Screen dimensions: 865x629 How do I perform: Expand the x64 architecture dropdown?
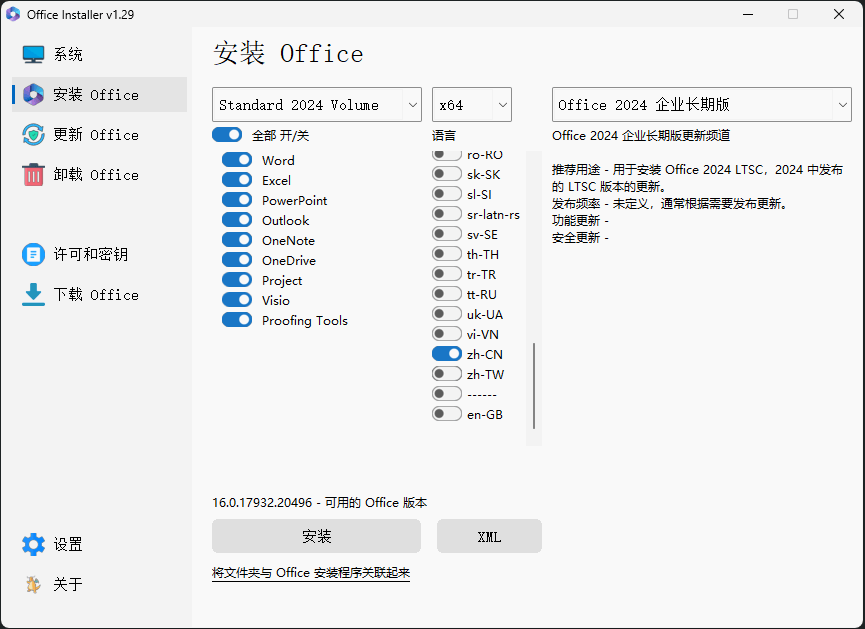[x=472, y=105]
